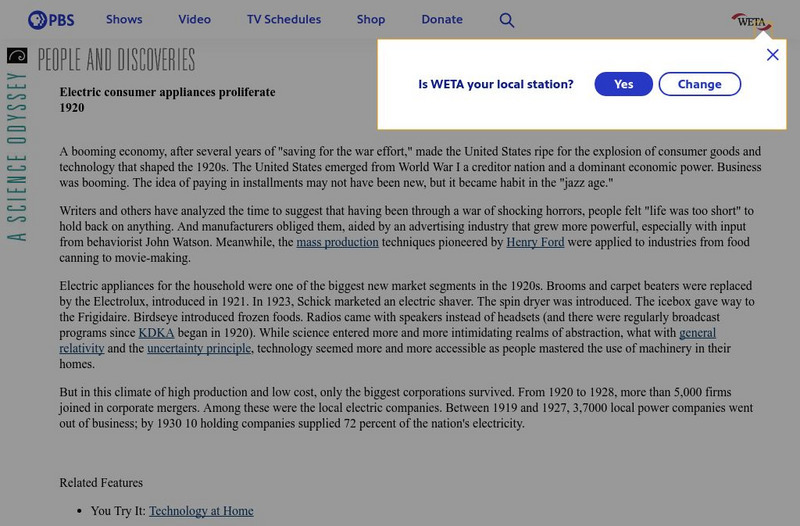The width and height of the screenshot is (800, 526).
Task: Select Donate in the top navigation
Action: pyautogui.click(x=442, y=19)
